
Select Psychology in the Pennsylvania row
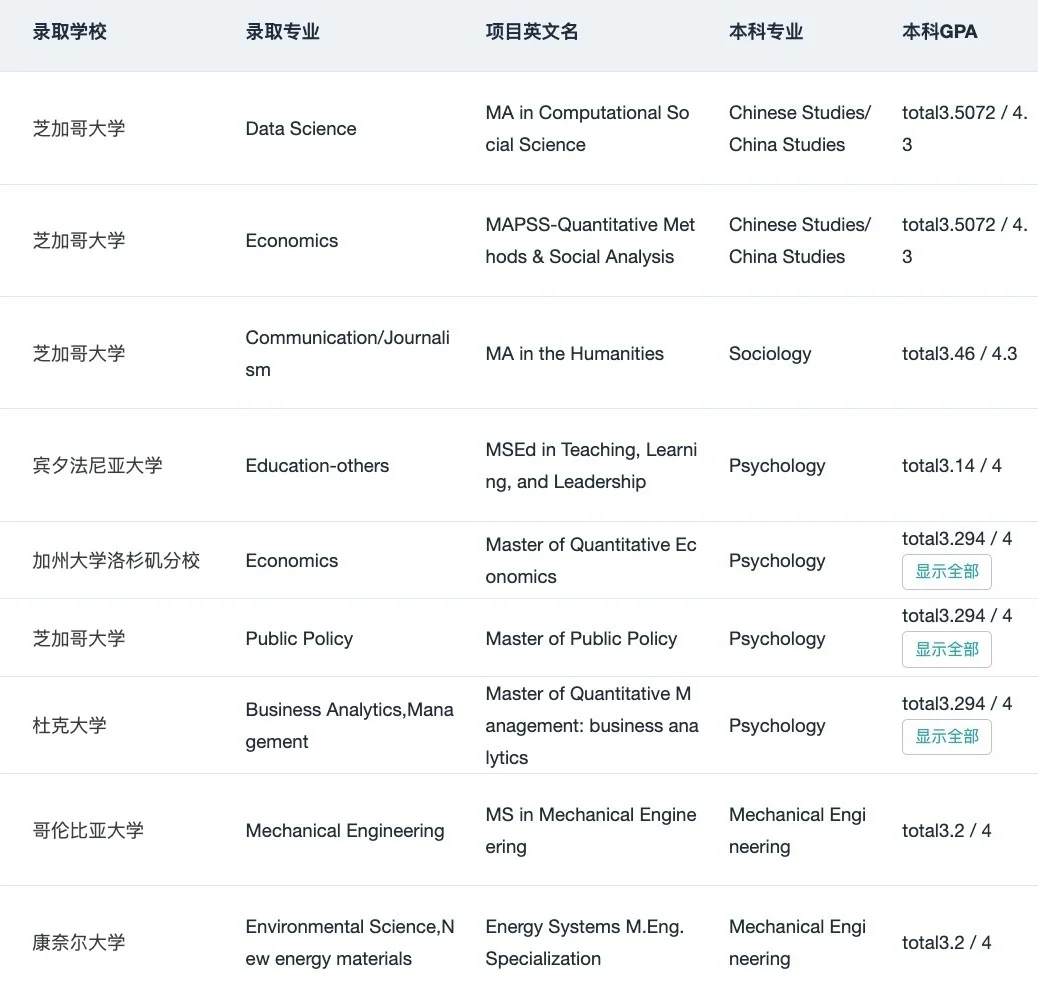coord(777,466)
